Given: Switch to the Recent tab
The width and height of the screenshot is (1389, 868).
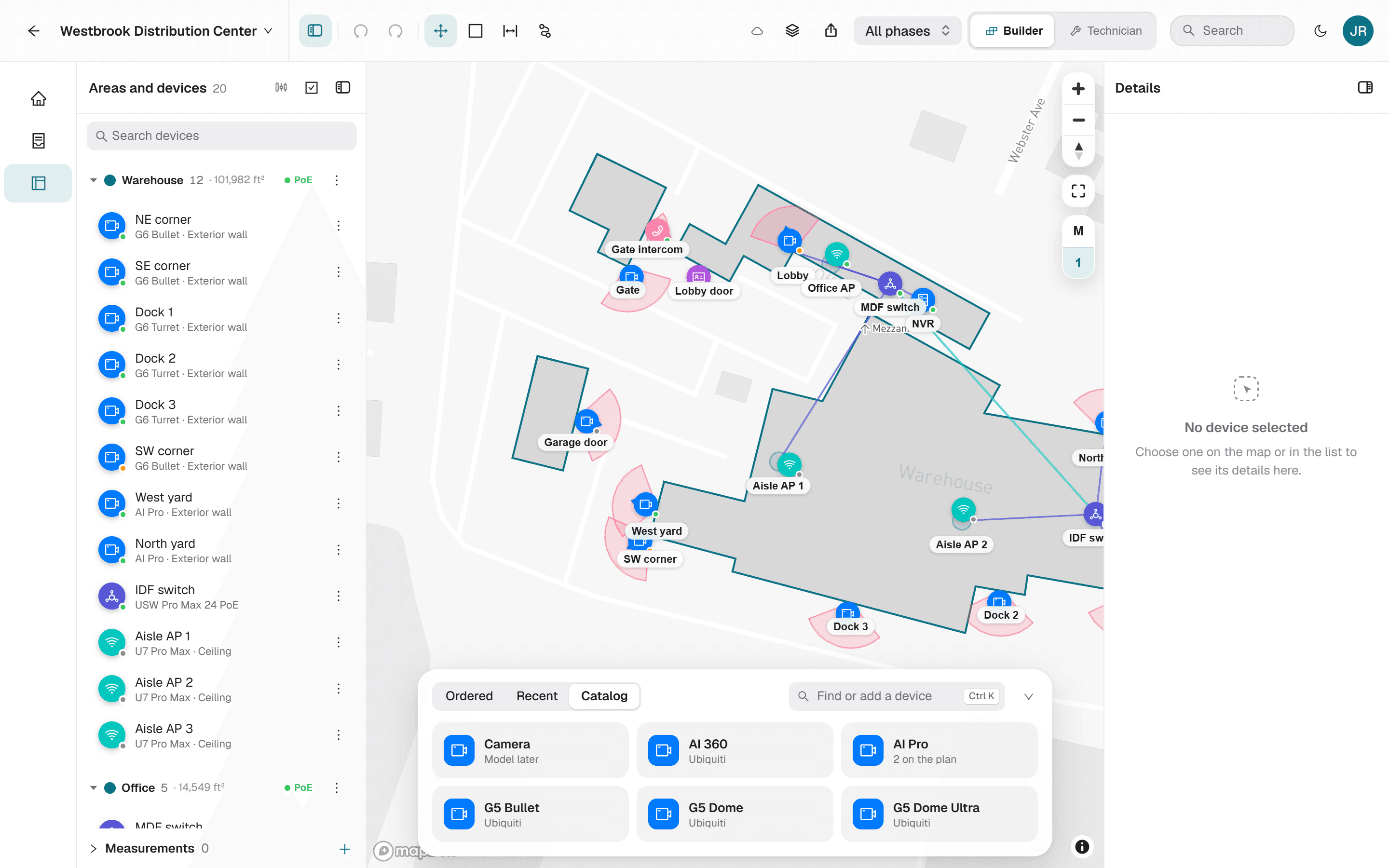Looking at the screenshot, I should pyautogui.click(x=537, y=696).
